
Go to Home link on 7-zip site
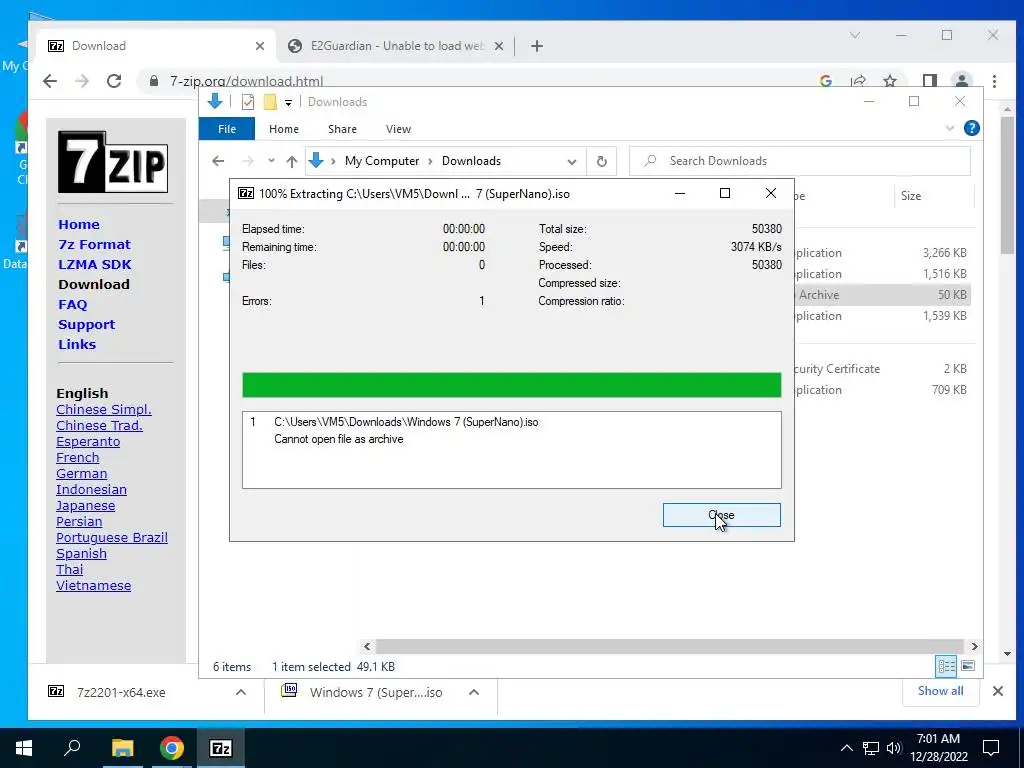click(79, 224)
